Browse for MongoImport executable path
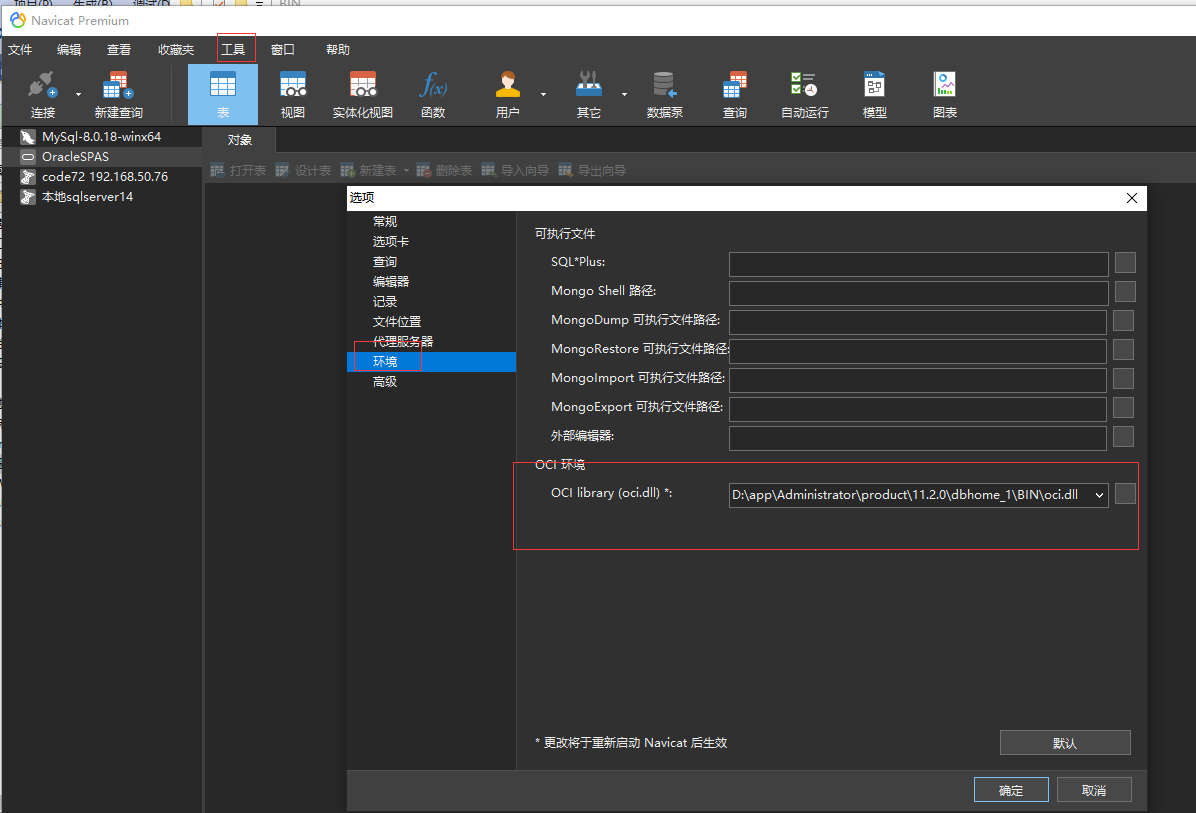1196x813 pixels. click(x=1124, y=378)
